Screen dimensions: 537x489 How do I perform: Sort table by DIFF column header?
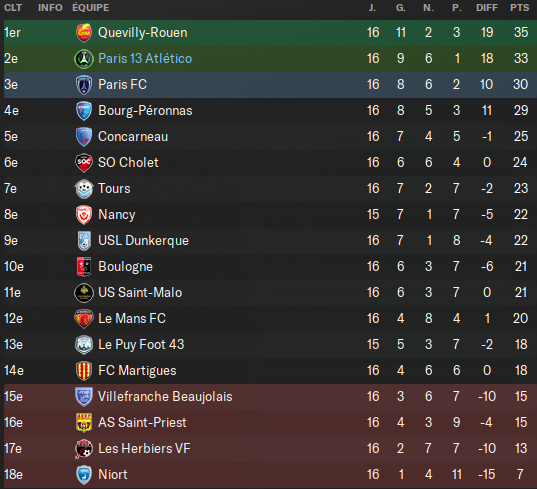487,8
